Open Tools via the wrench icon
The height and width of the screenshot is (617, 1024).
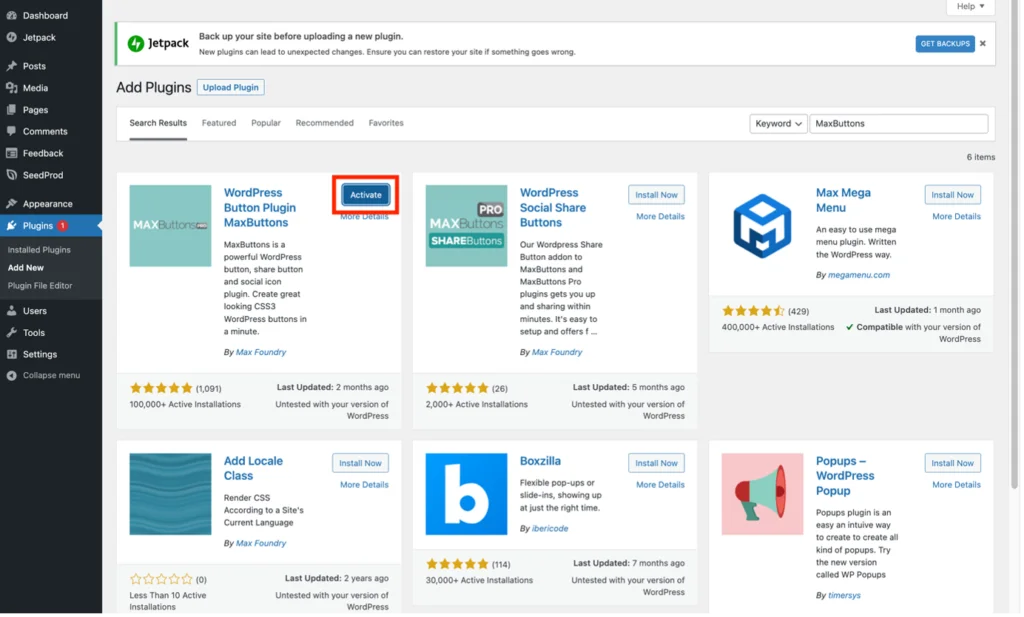[12, 333]
